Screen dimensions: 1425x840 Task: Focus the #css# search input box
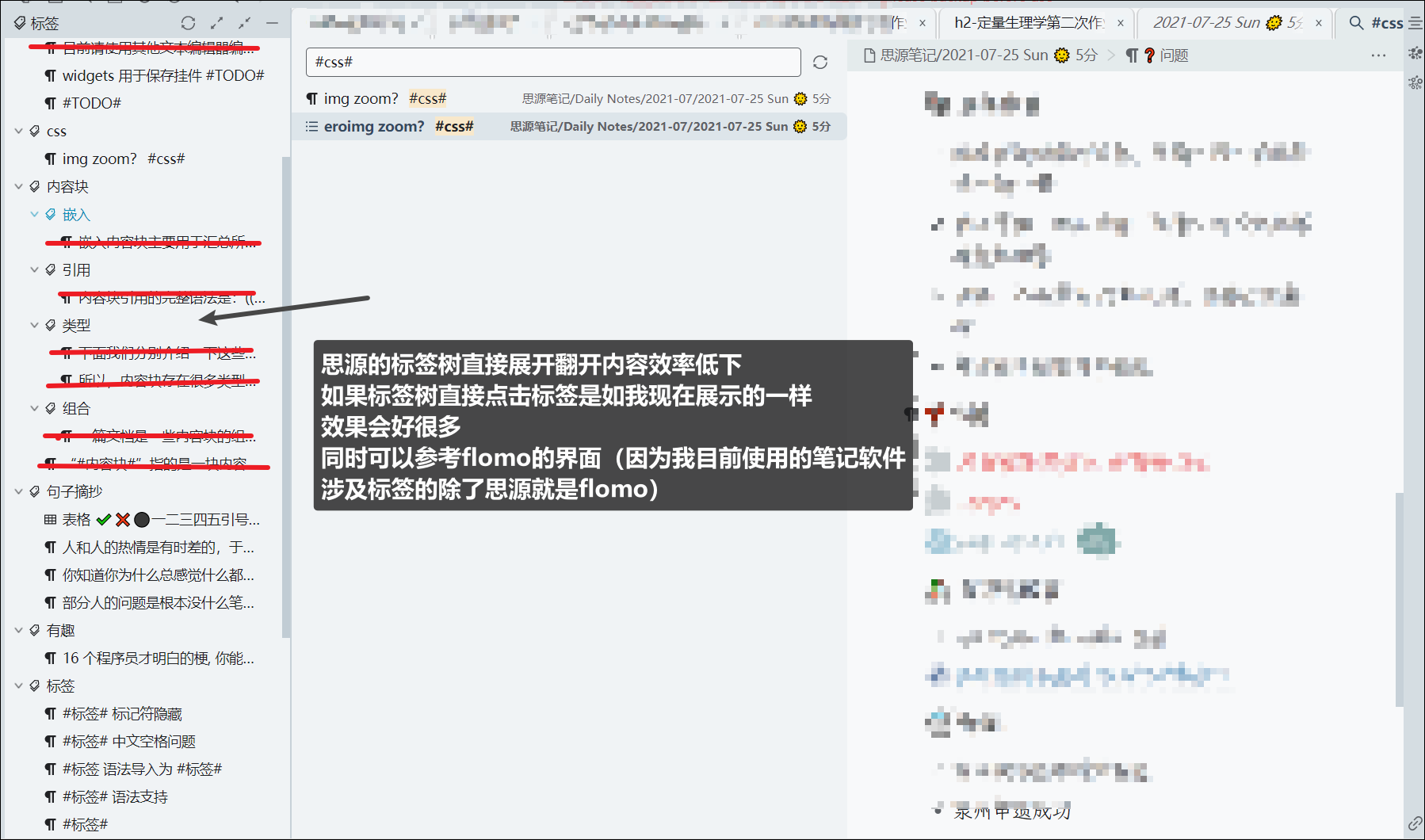point(553,62)
